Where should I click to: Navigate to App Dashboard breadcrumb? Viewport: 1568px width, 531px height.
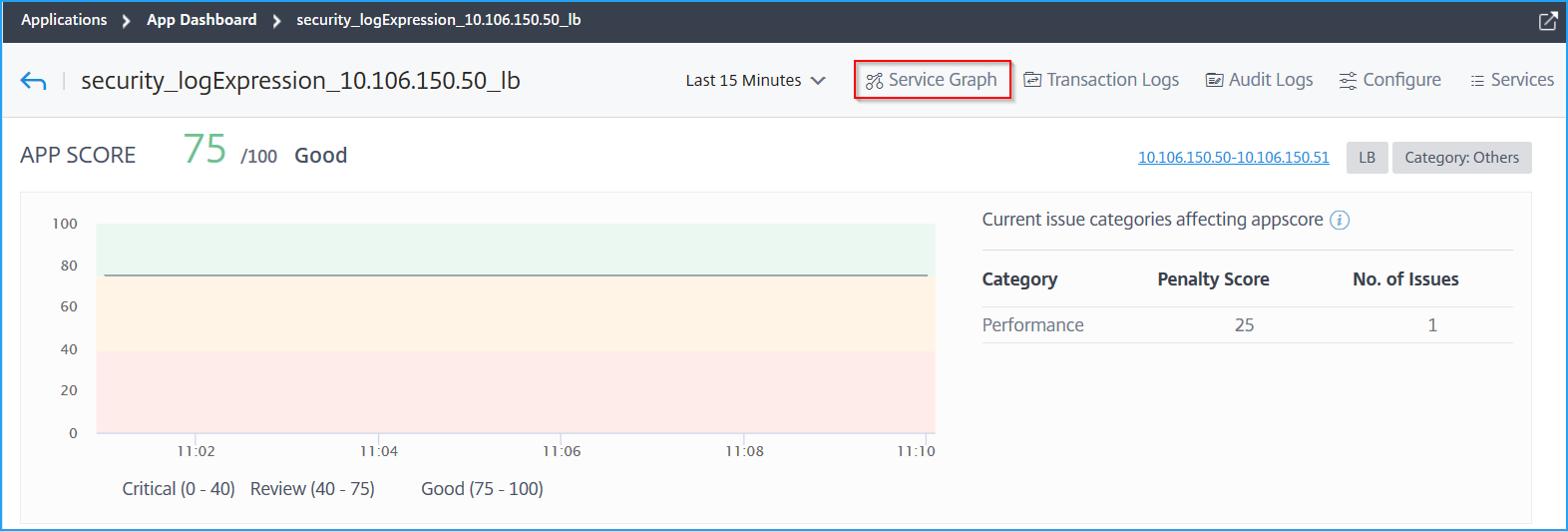(x=201, y=20)
